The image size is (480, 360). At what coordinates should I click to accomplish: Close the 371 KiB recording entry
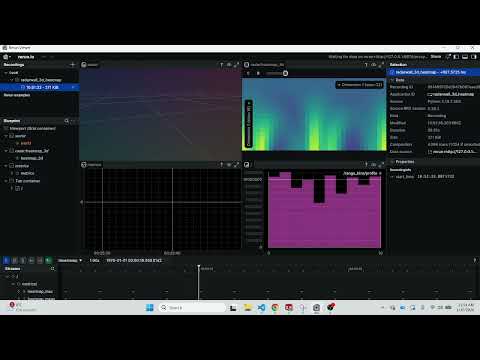(x=73, y=87)
